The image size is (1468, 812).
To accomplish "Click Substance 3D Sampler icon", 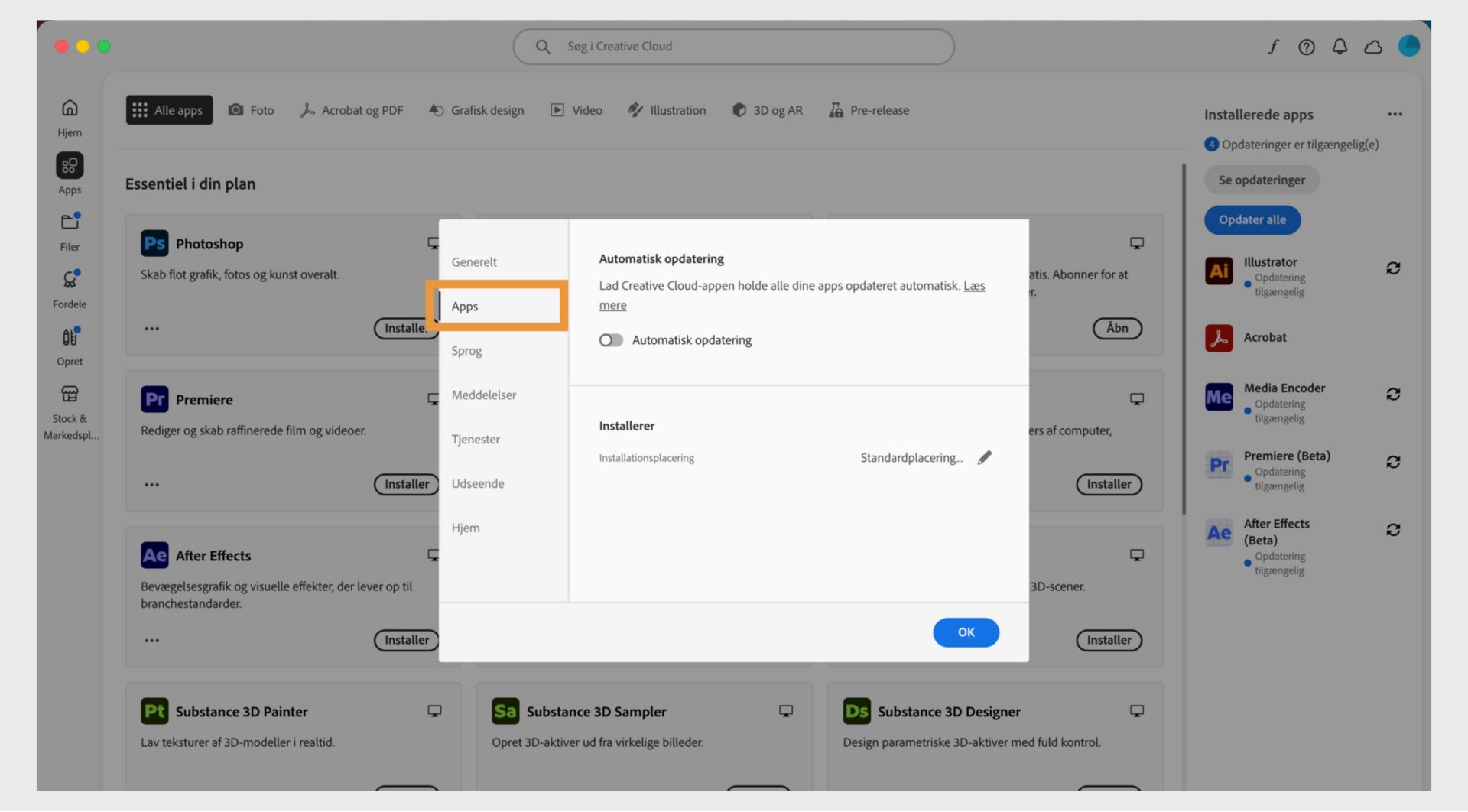I will [505, 711].
